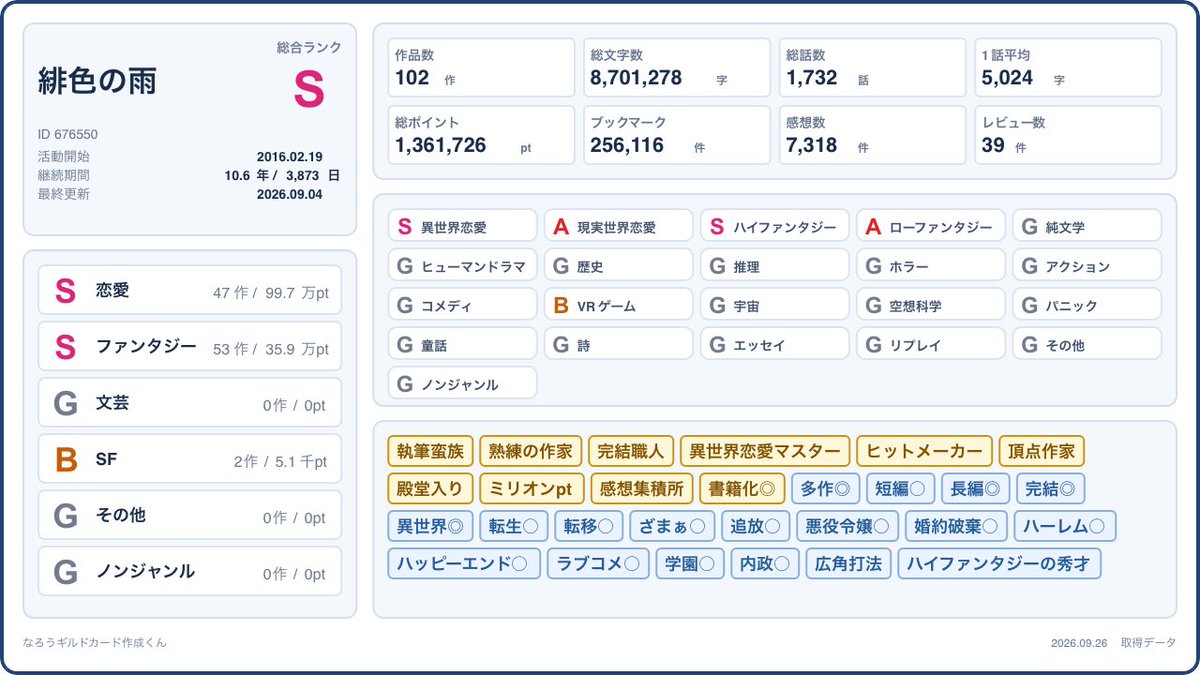Viewport: 1200px width, 675px height.
Task: Select the ヒットメーカー badge
Action: pyautogui.click(x=924, y=451)
